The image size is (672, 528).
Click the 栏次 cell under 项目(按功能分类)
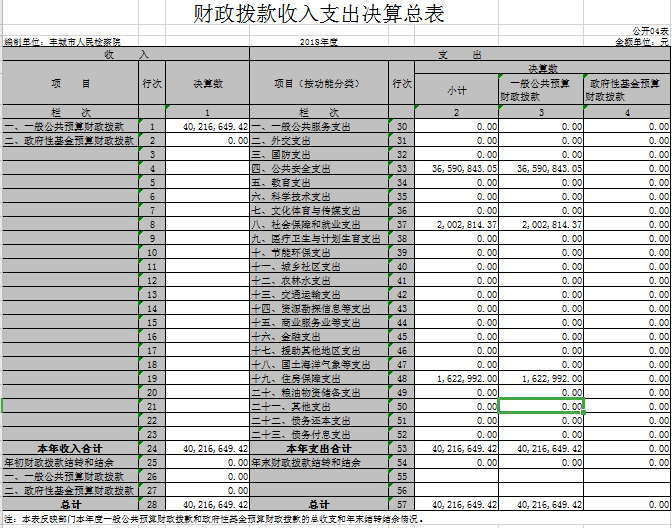click(x=319, y=112)
